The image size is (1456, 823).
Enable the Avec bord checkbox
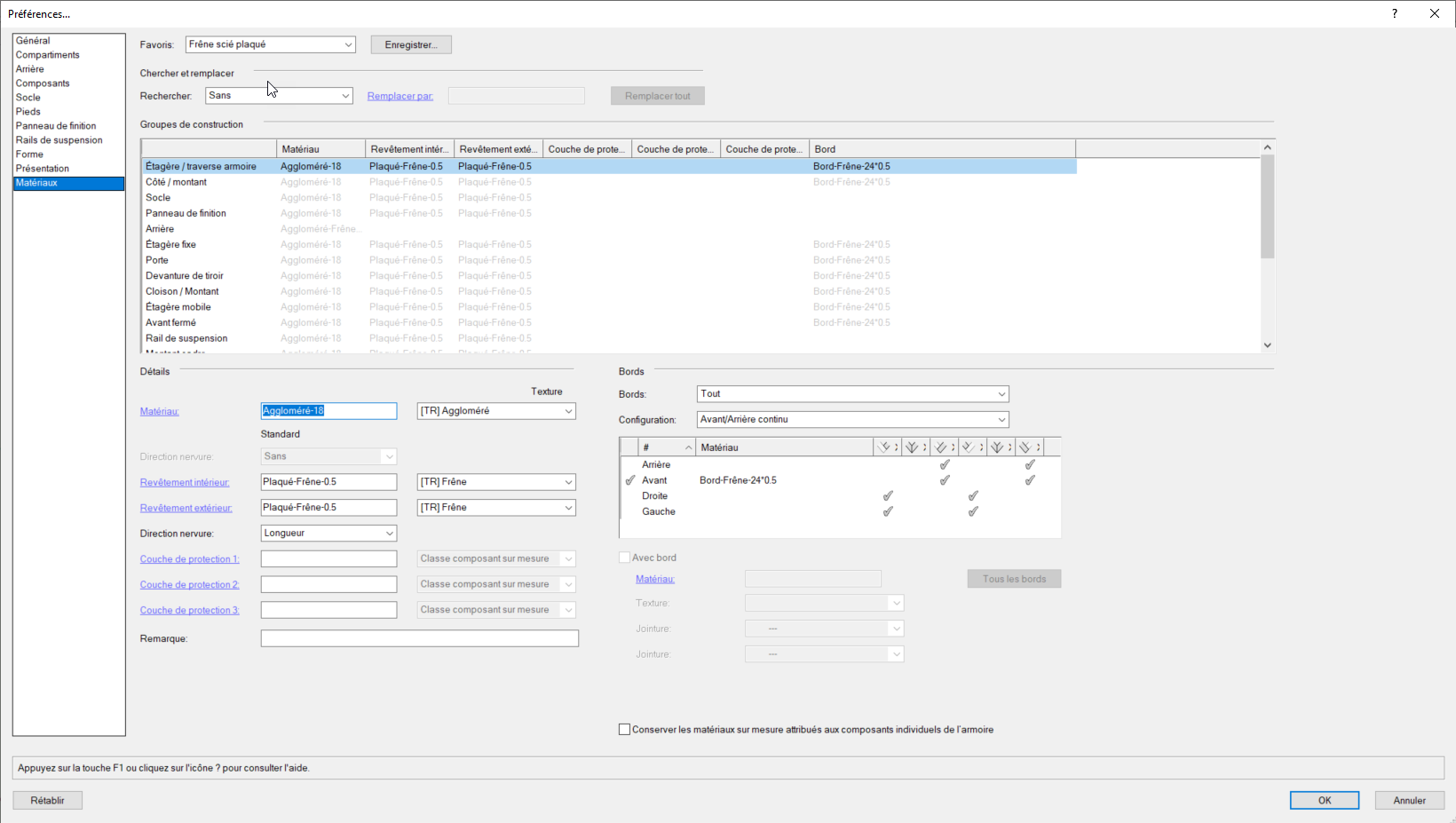[625, 557]
